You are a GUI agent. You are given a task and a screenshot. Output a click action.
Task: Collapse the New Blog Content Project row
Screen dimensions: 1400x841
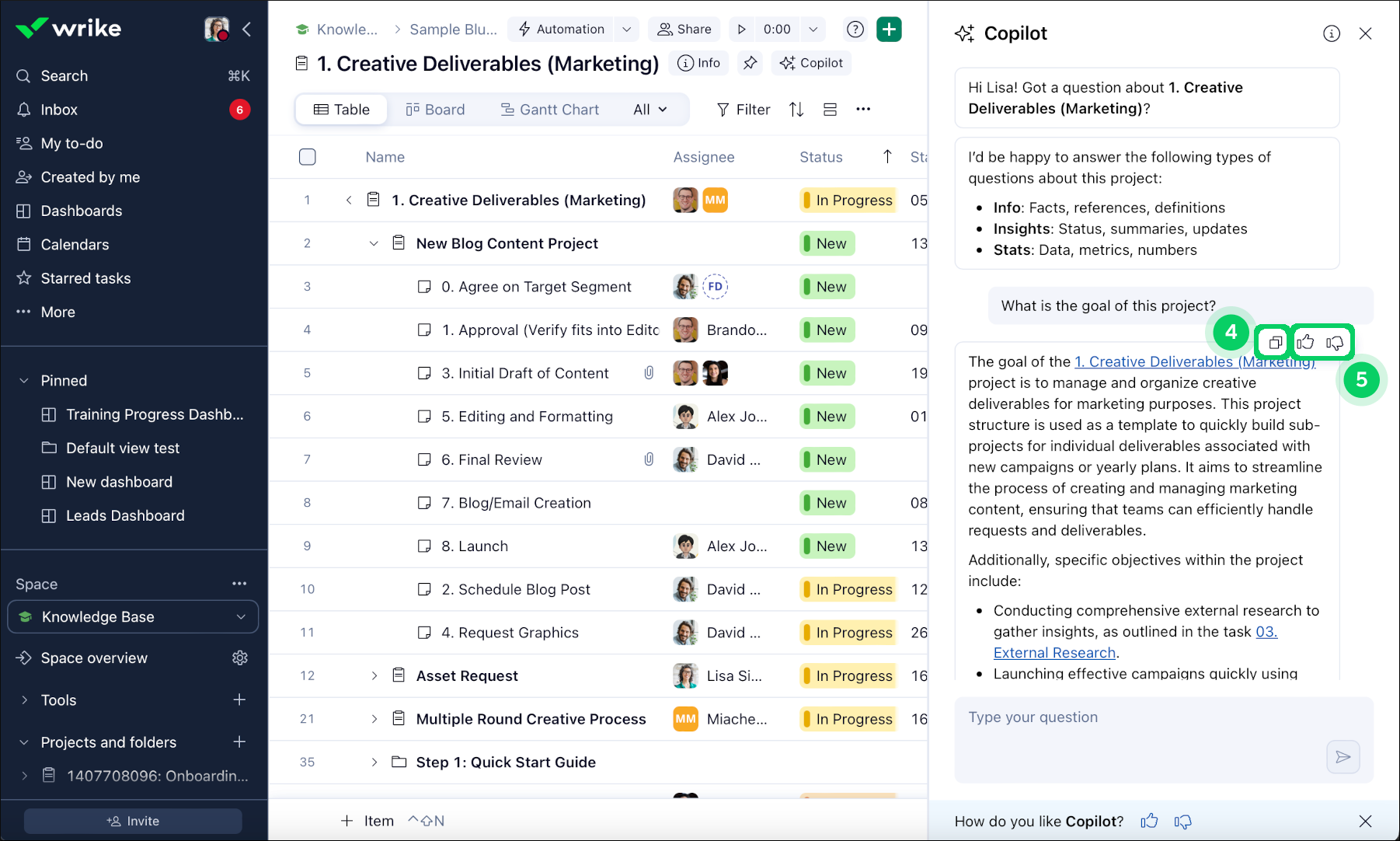point(374,244)
